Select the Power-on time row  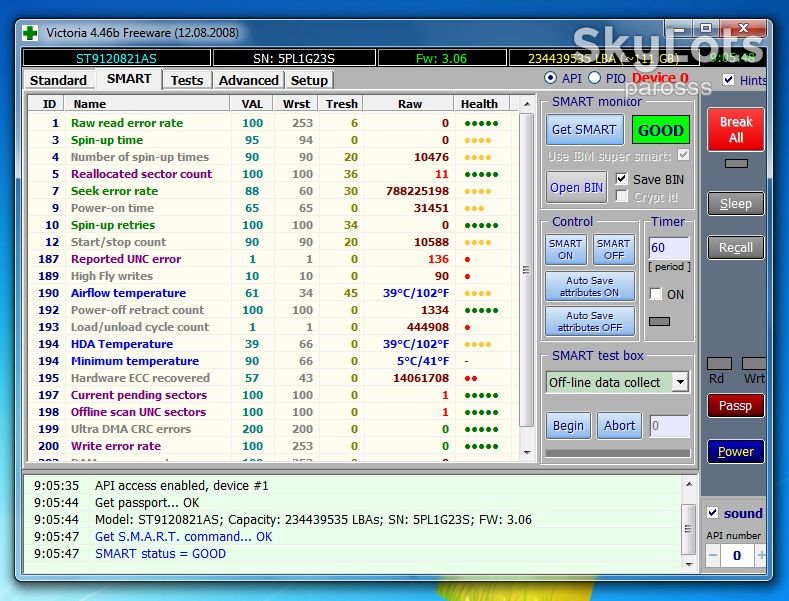(273, 208)
